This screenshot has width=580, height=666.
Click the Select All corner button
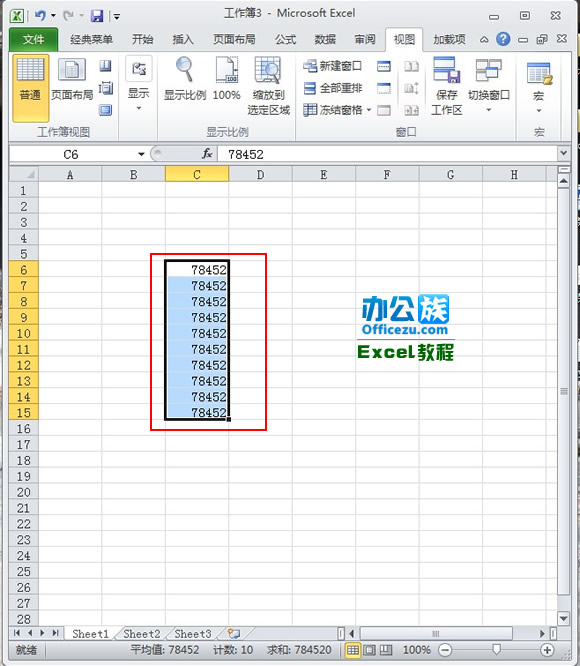[24, 174]
